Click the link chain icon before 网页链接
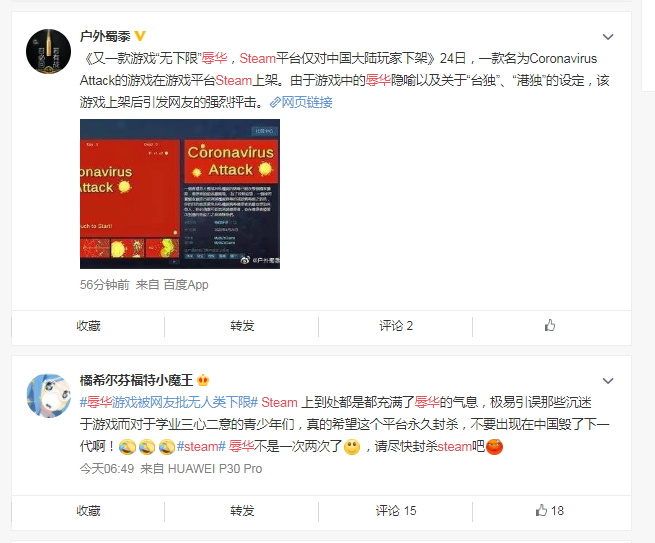The height and width of the screenshot is (543, 655). 275,102
